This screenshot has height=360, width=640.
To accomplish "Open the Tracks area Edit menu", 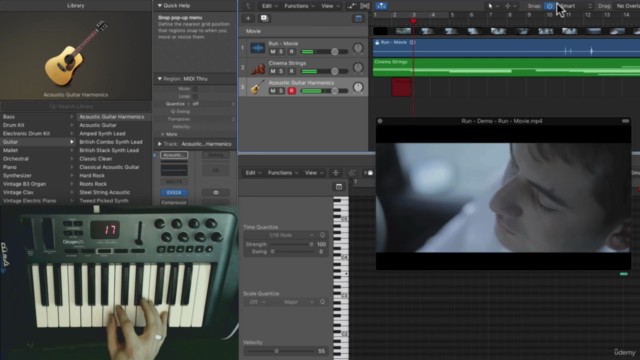I will (x=270, y=6).
